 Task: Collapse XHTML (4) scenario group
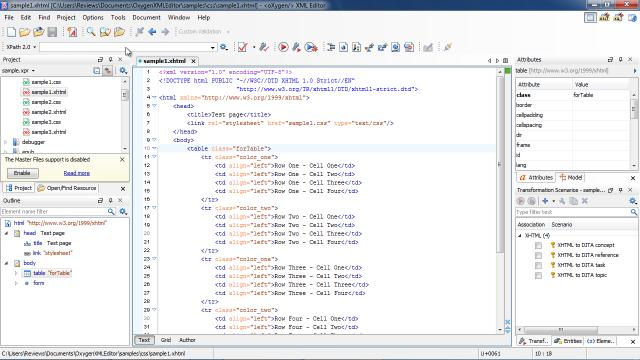pos(520,236)
